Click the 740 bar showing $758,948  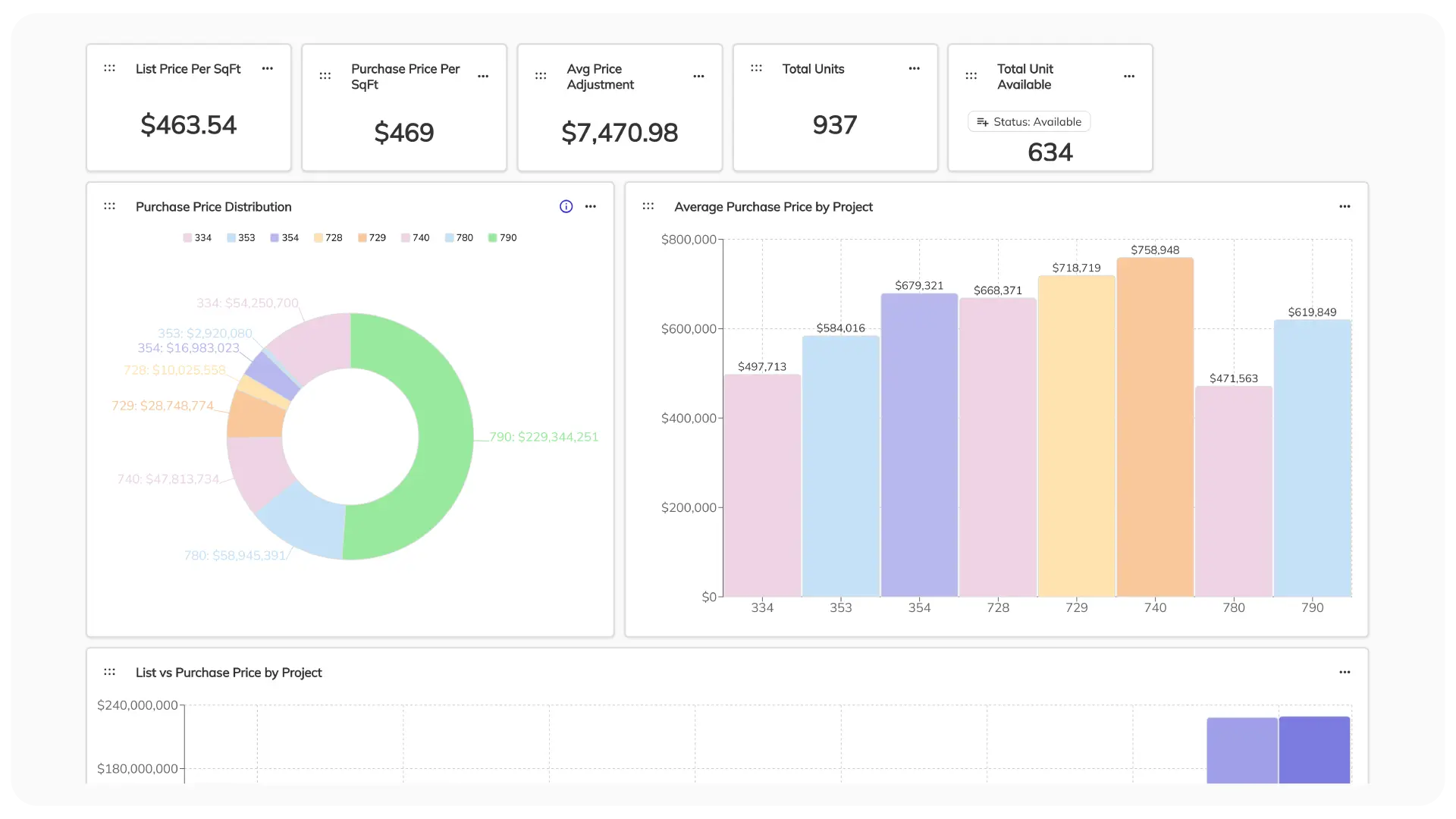(1155, 427)
